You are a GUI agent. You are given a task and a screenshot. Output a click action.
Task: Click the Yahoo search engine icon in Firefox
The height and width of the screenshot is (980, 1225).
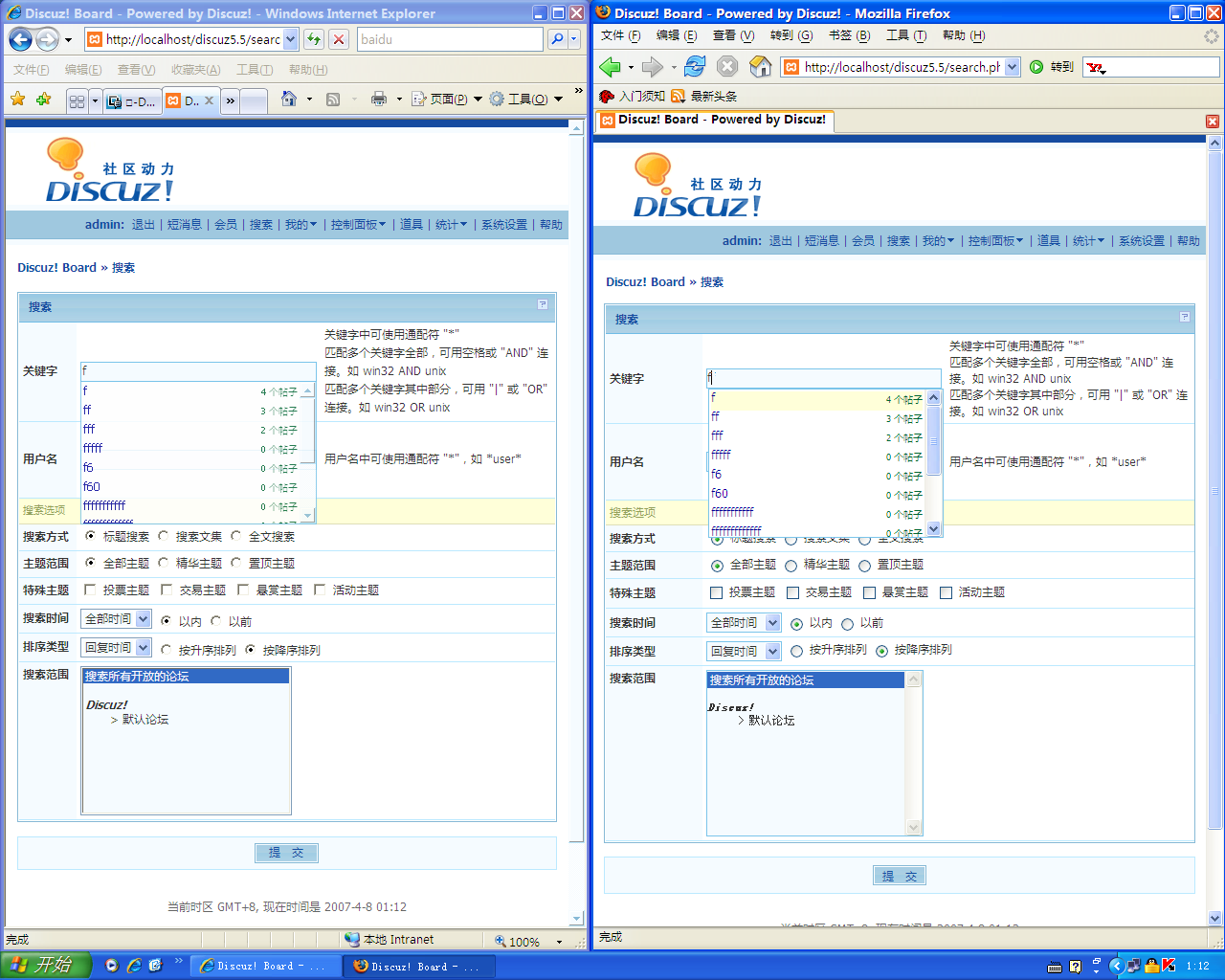click(1096, 68)
